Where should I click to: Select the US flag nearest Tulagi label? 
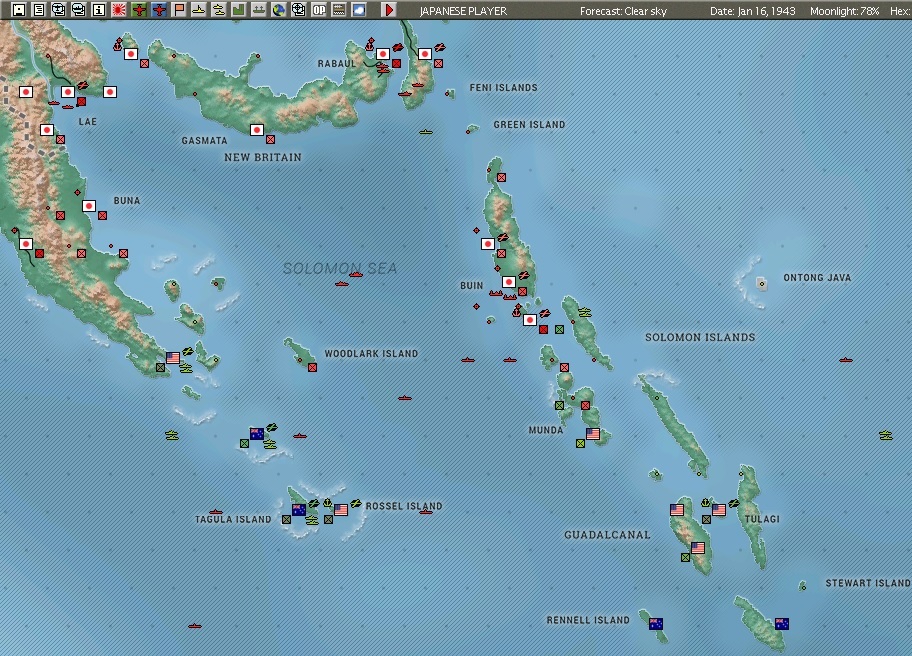[x=719, y=509]
